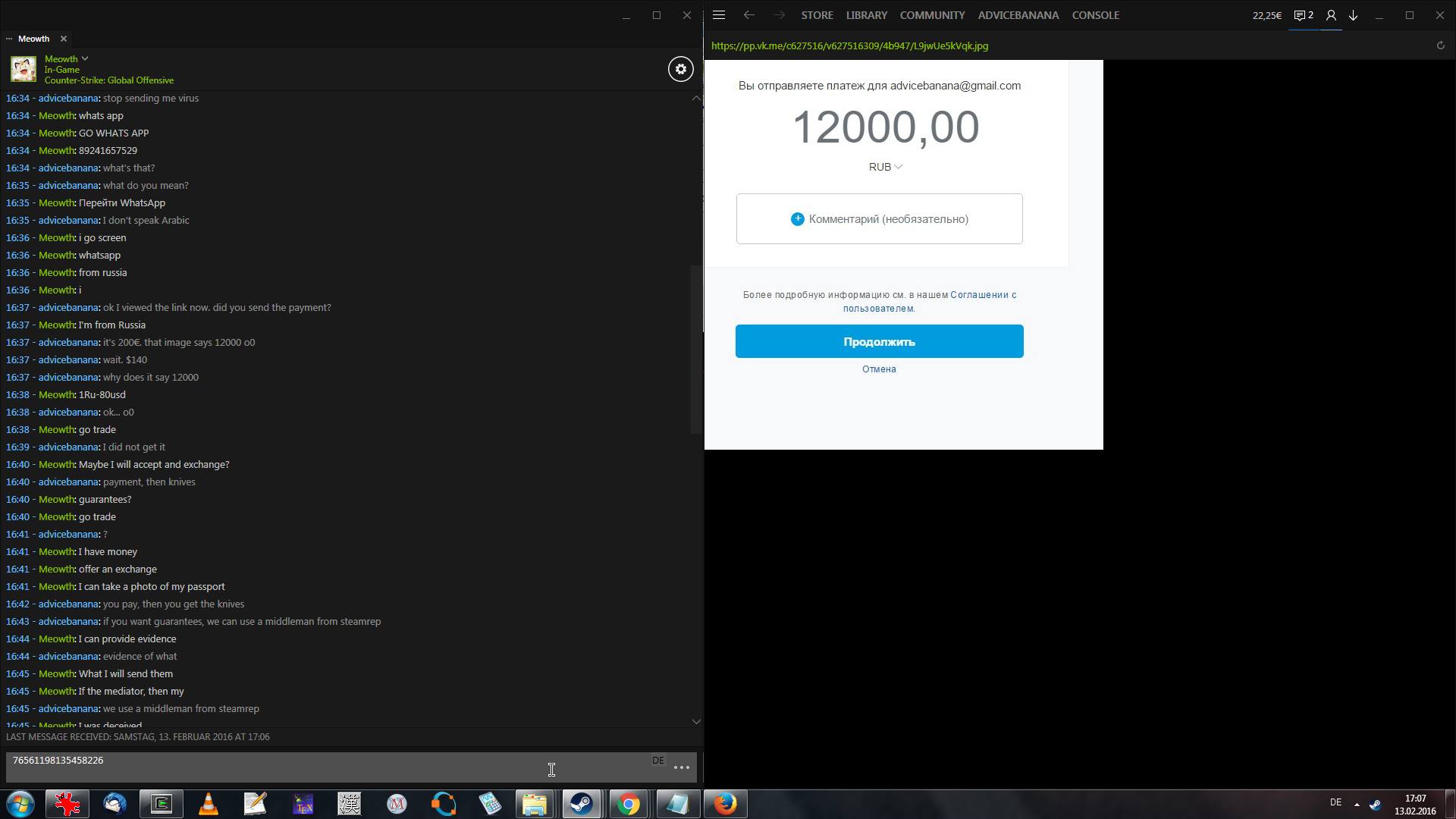Switch to the LIBRARY menu
This screenshot has height=819, width=1456.
pos(866,15)
